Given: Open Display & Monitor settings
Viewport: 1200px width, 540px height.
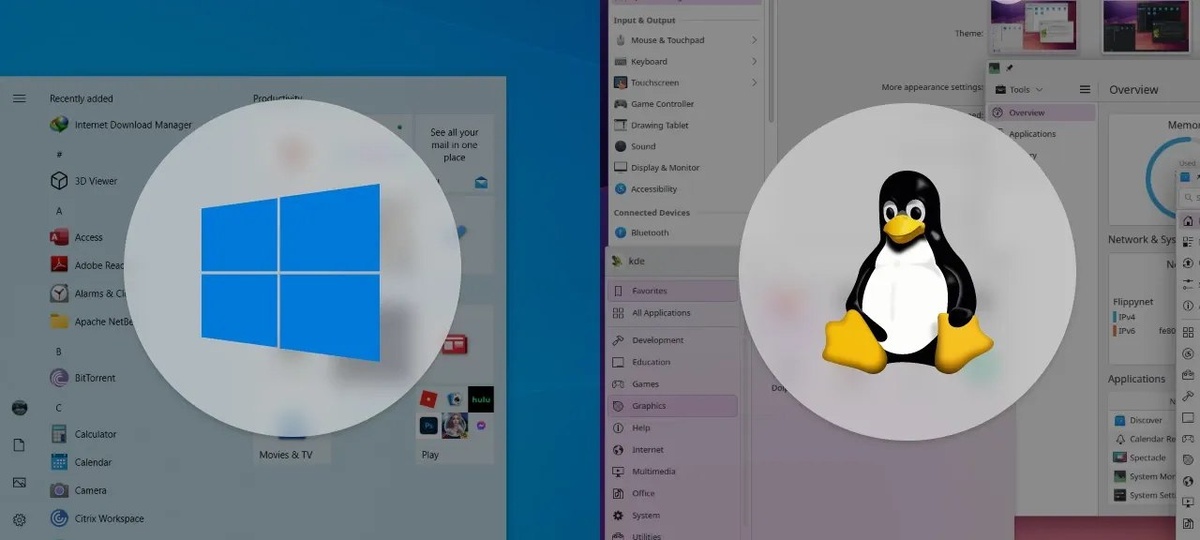Looking at the screenshot, I should coord(686,168).
